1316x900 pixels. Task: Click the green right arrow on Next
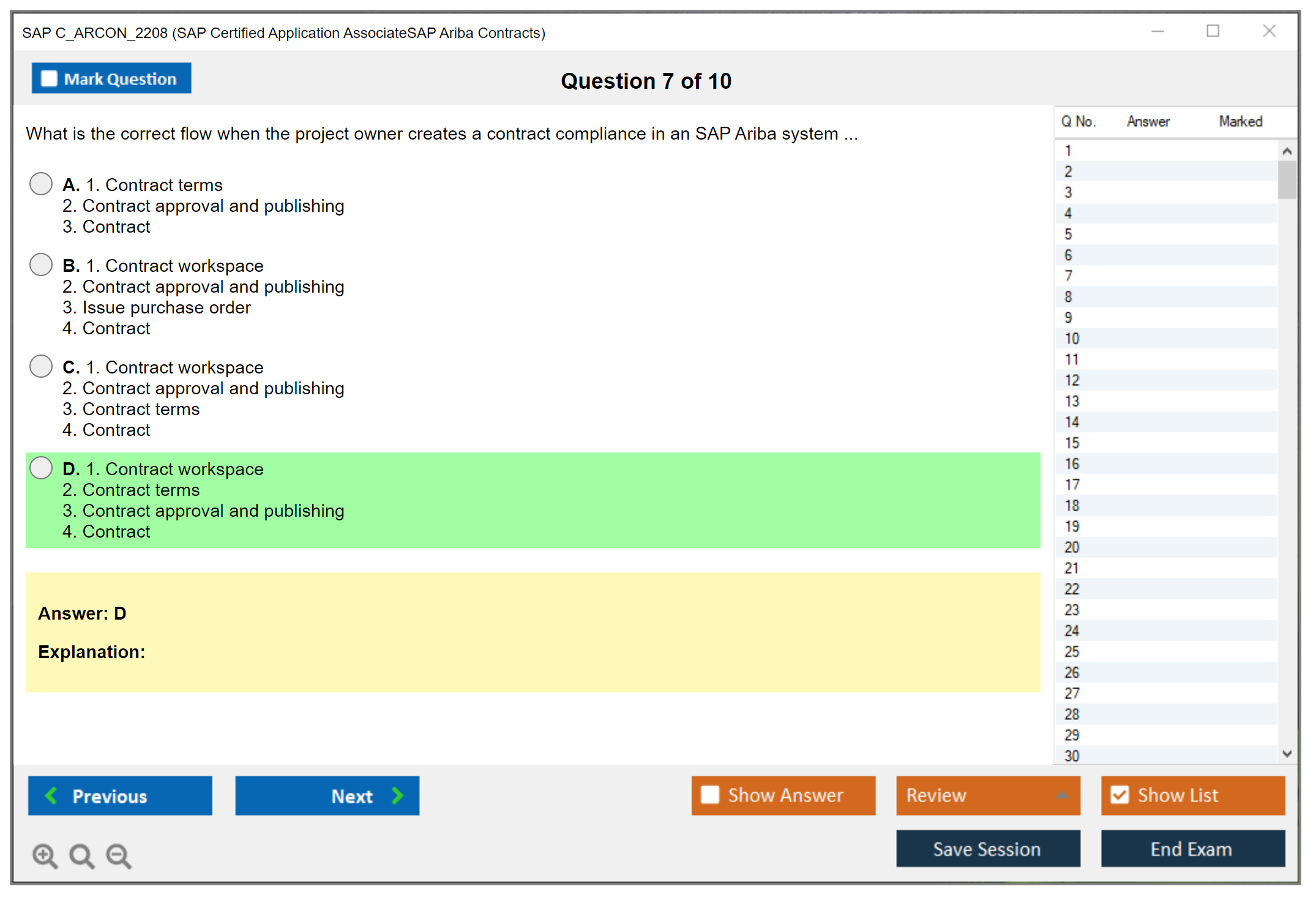click(x=397, y=795)
